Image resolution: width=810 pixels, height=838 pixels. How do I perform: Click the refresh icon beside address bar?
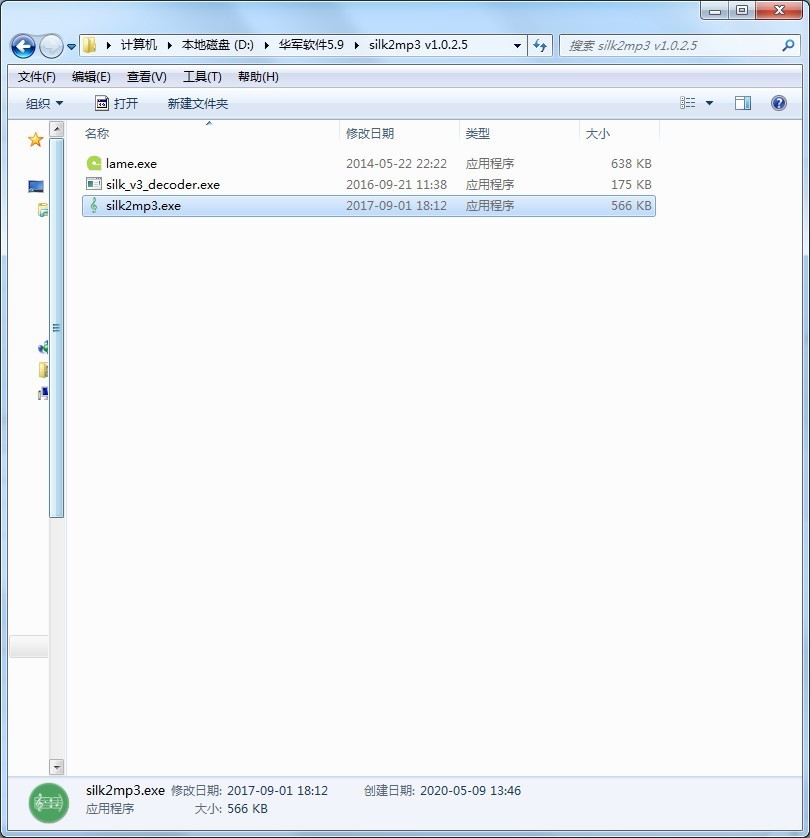click(540, 45)
